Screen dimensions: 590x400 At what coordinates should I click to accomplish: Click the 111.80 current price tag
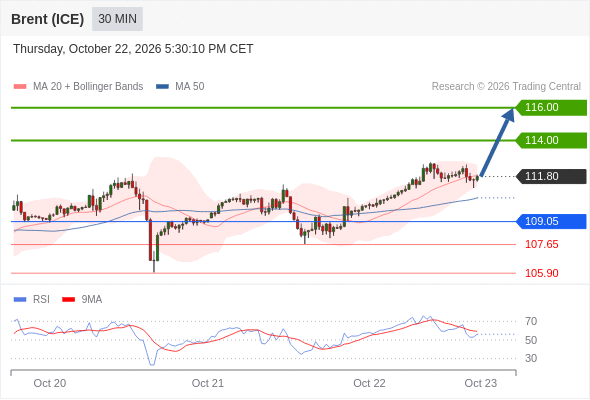click(551, 176)
